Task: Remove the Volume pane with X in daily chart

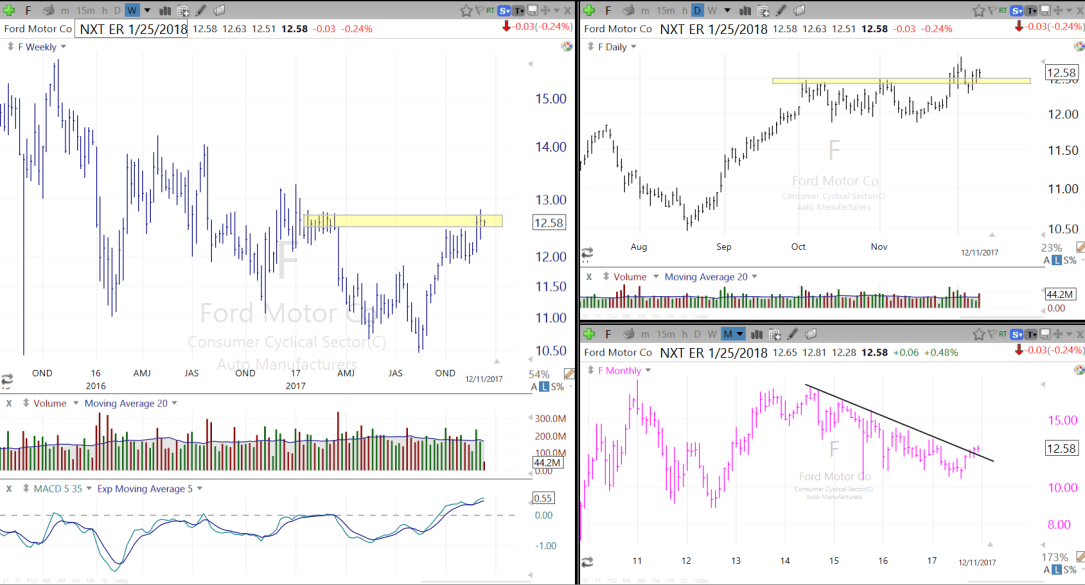Action: click(589, 277)
